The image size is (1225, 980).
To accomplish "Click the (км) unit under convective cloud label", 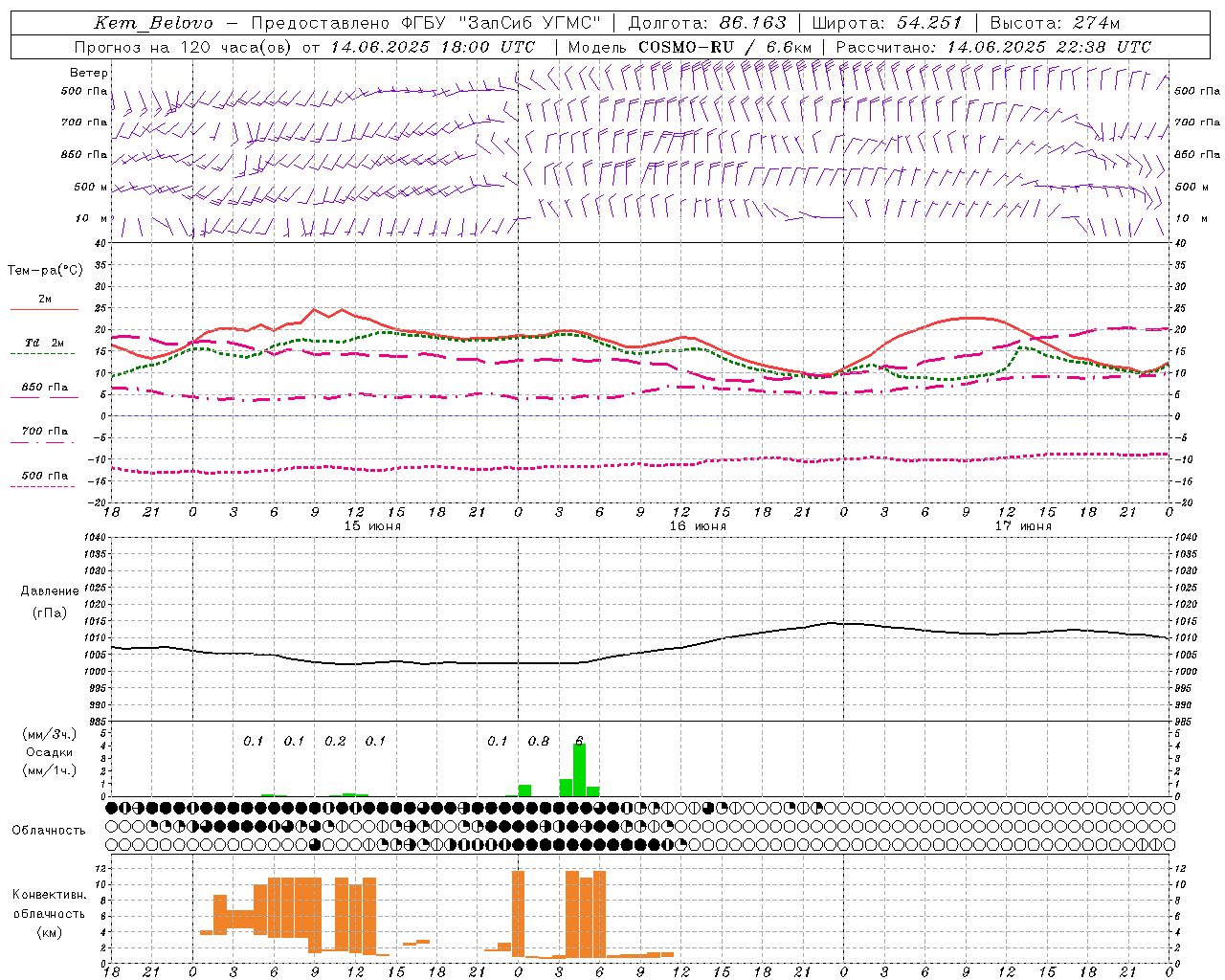I will tap(49, 933).
